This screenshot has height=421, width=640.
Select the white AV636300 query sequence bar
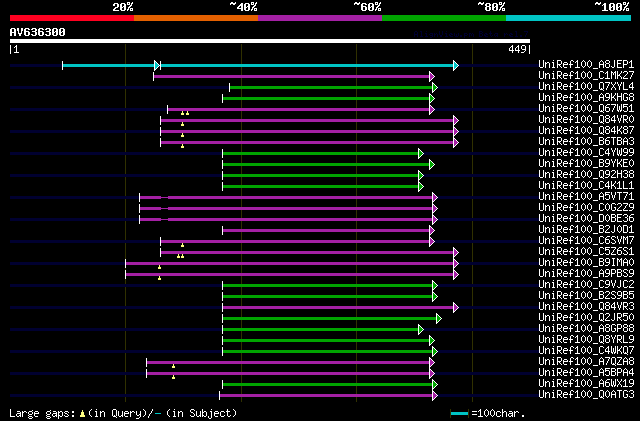[x=270, y=41]
